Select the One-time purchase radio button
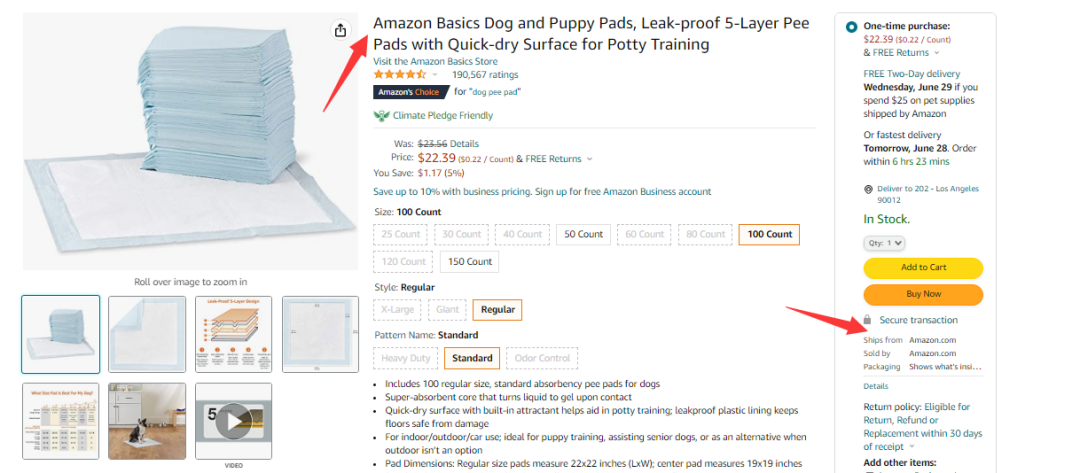 coord(851,27)
